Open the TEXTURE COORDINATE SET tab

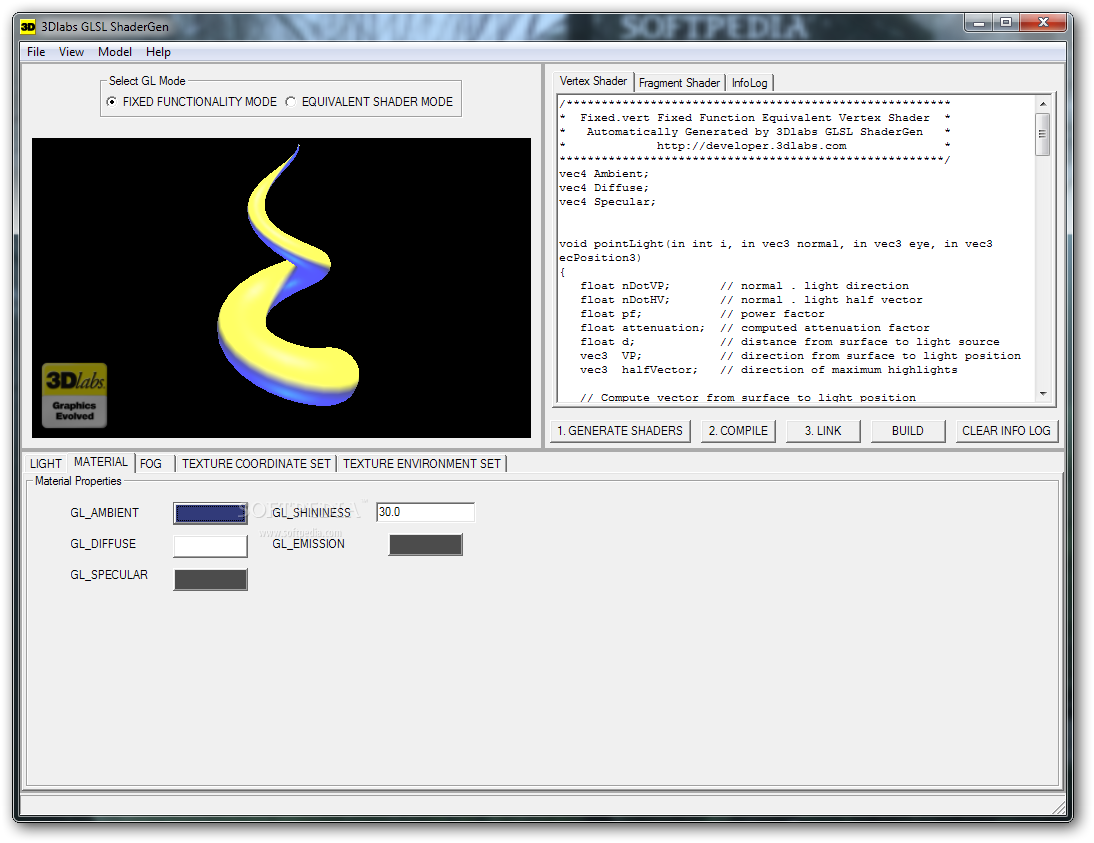256,463
